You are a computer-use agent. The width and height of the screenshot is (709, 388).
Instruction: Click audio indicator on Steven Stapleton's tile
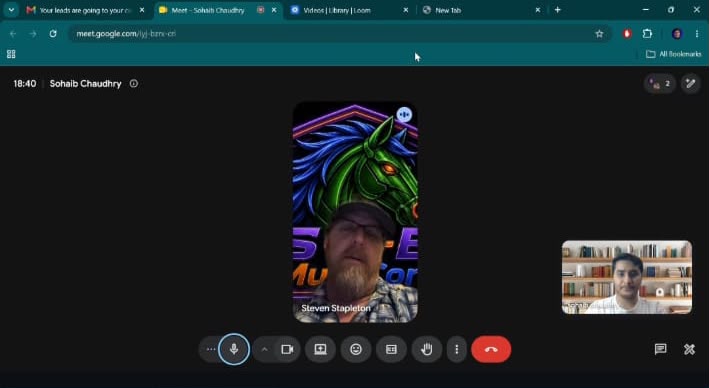(404, 114)
